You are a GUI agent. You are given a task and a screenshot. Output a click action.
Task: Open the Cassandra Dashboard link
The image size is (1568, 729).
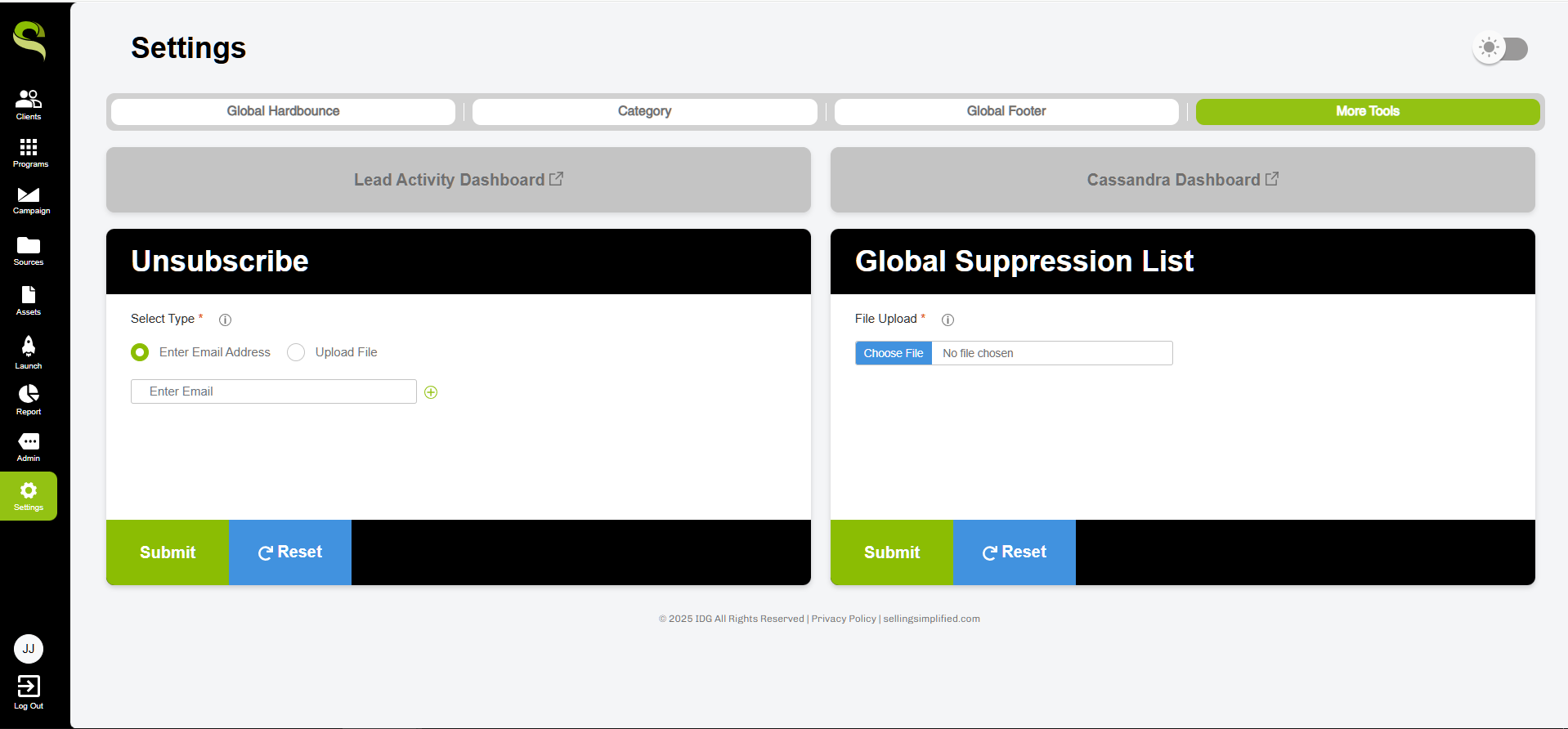(x=1182, y=180)
